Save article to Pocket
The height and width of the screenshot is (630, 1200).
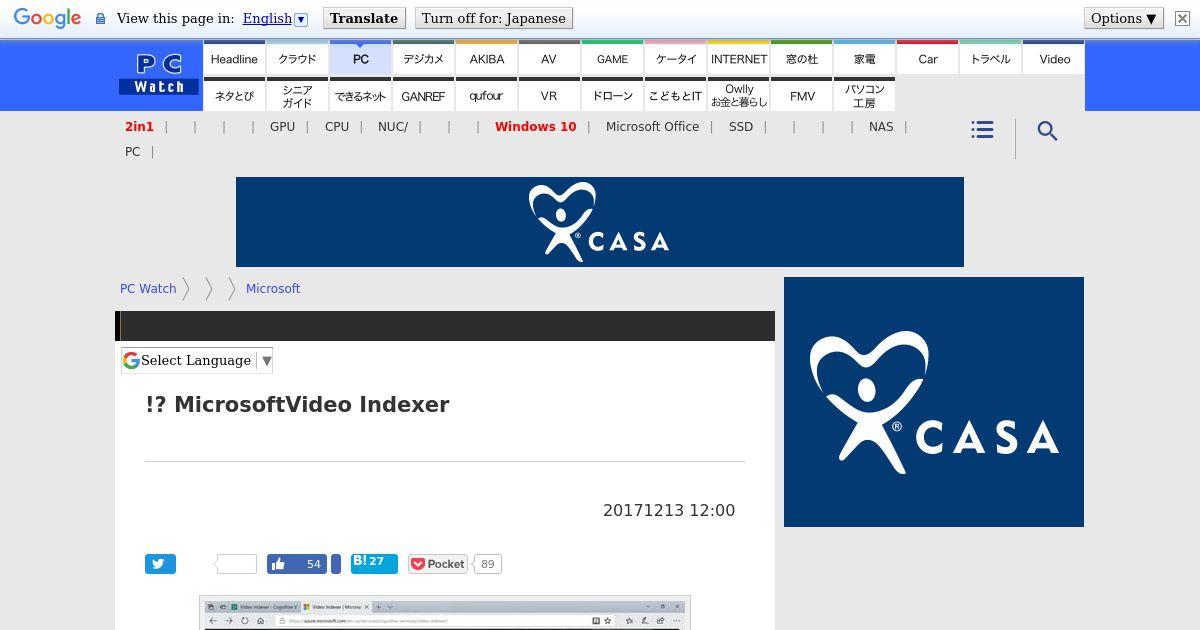[438, 564]
